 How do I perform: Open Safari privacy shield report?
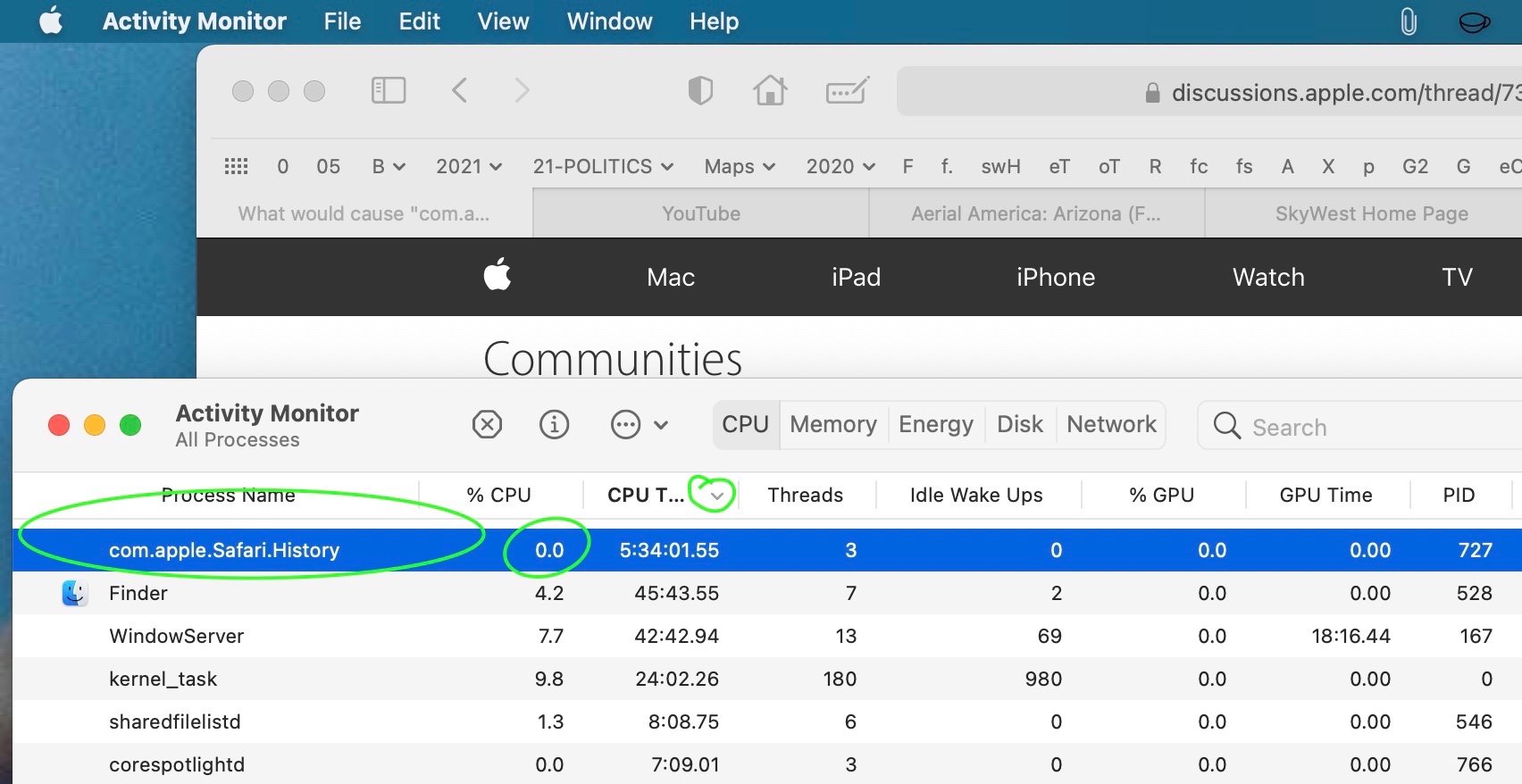pyautogui.click(x=700, y=90)
